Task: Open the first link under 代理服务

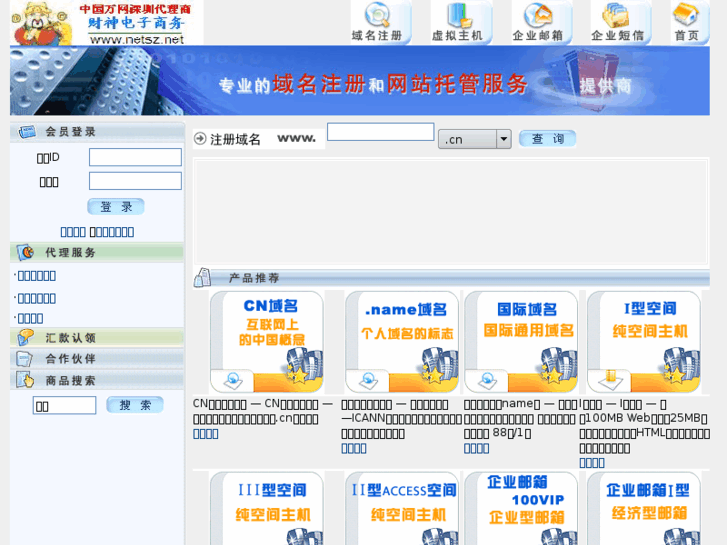Action: [x=37, y=276]
